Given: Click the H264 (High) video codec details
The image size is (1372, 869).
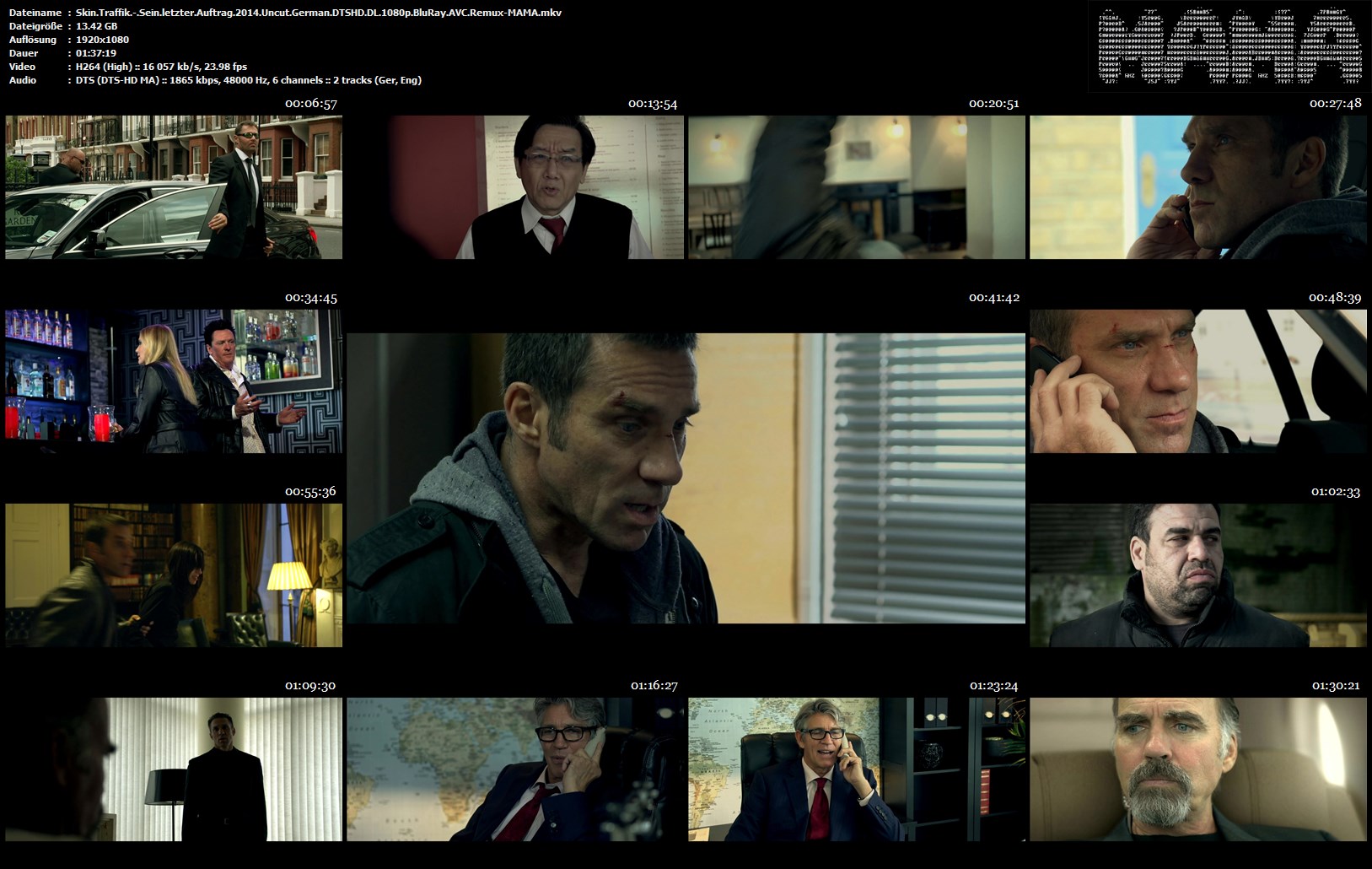Looking at the screenshot, I should pos(161,67).
